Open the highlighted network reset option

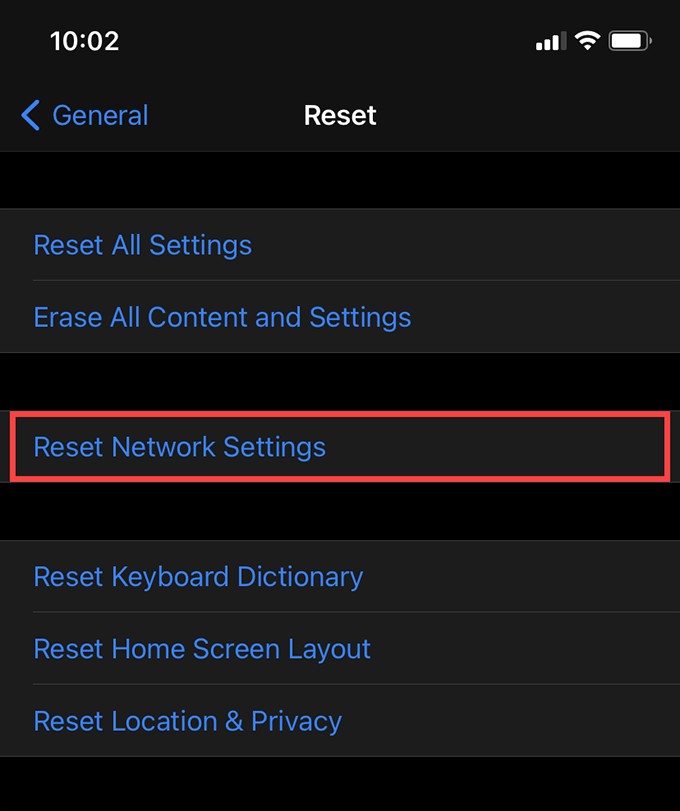tap(179, 447)
